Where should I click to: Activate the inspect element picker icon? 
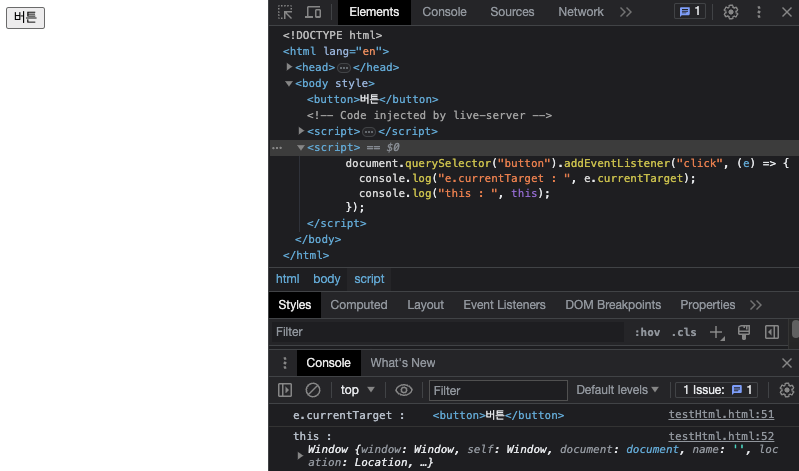tap(285, 12)
